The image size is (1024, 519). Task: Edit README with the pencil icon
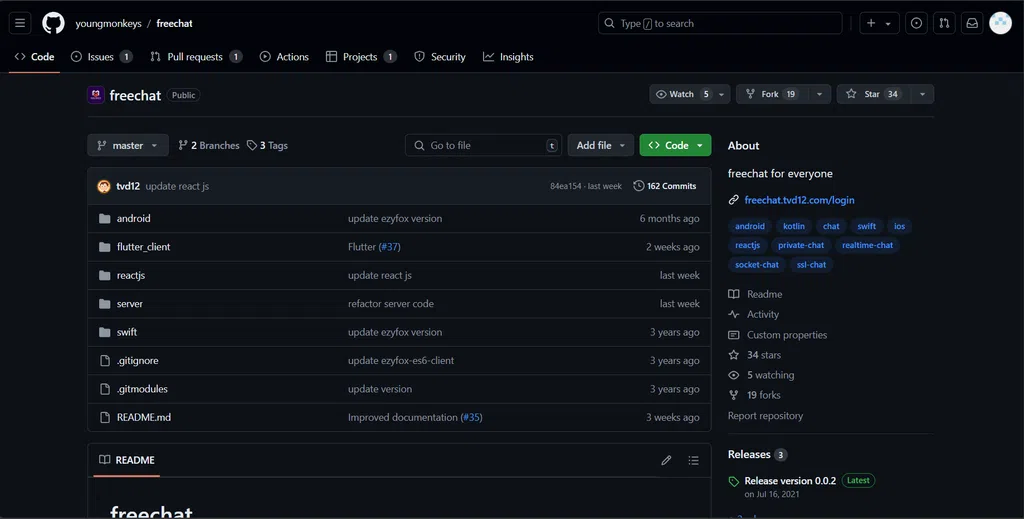[666, 460]
